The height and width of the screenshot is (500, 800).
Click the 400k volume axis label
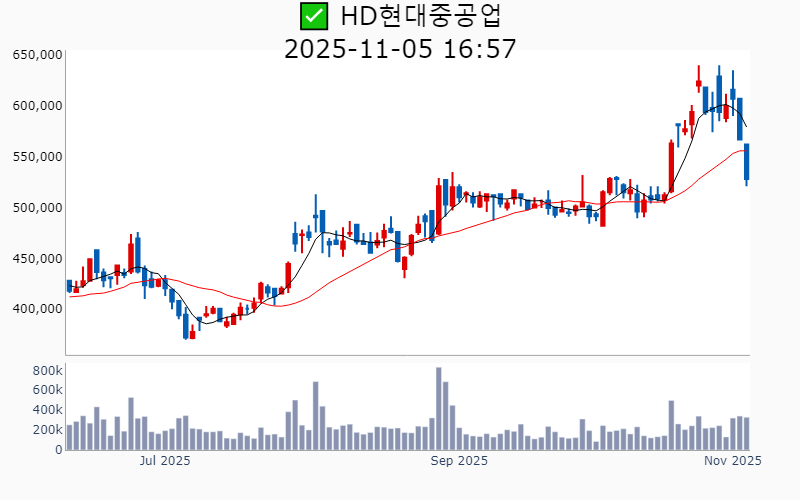click(x=47, y=410)
